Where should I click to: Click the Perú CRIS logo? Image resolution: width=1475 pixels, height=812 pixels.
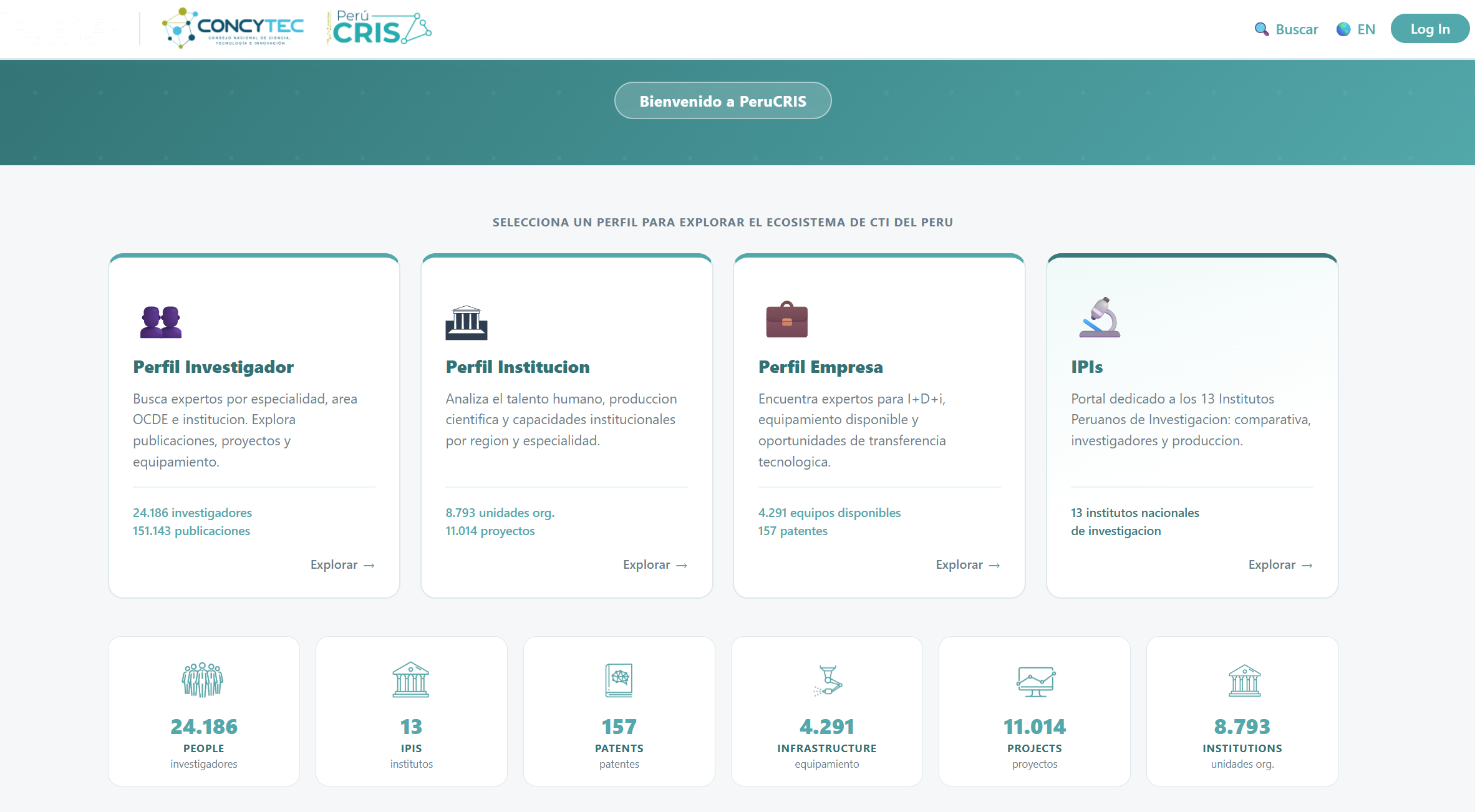pos(379,28)
